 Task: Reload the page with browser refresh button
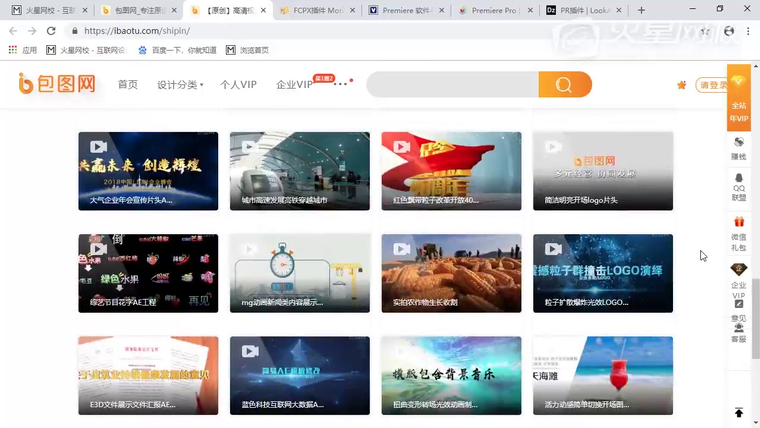[x=51, y=31]
